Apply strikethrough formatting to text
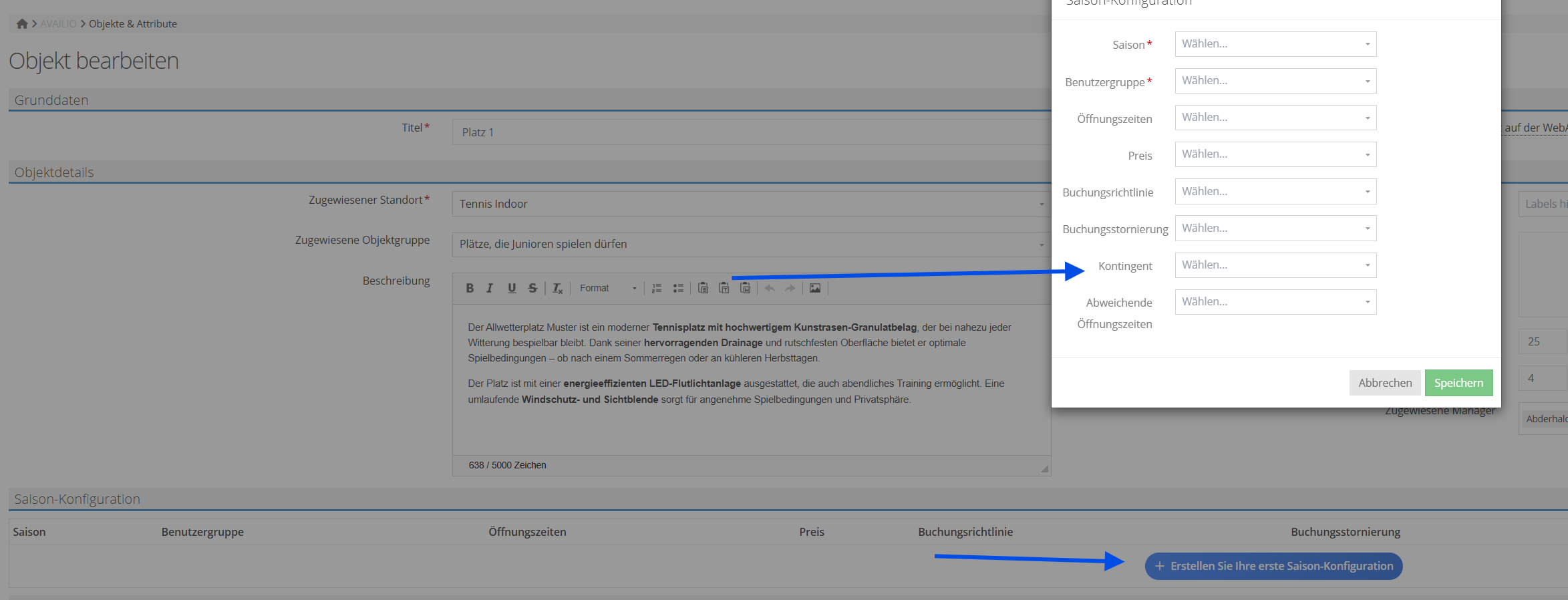Screen dimensions: 1568x600 coord(532,288)
